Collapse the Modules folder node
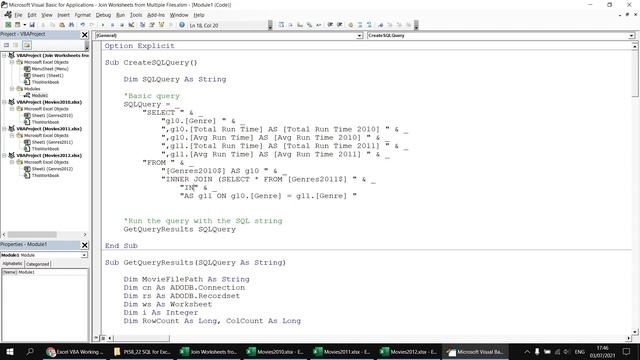The image size is (640, 360). pos(12,89)
